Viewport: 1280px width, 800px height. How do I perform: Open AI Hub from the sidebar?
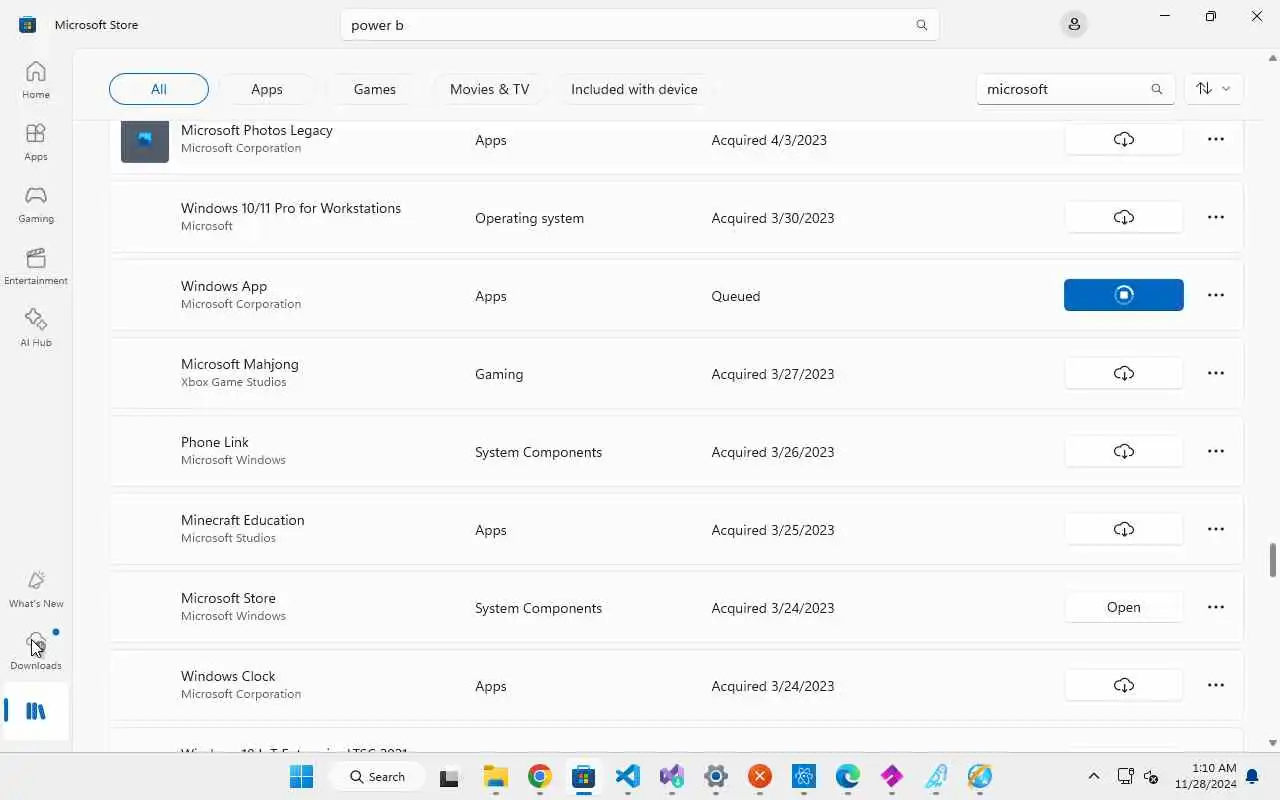pyautogui.click(x=36, y=328)
